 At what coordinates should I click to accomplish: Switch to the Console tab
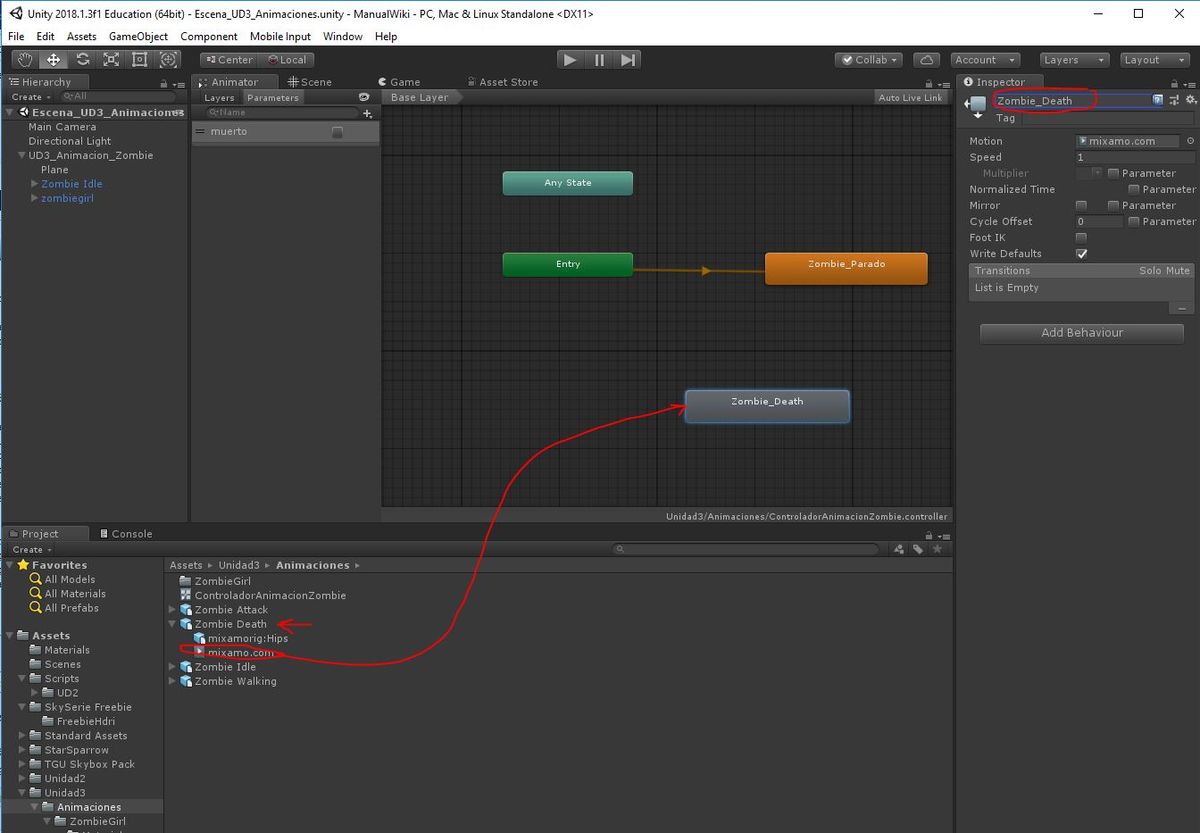126,534
